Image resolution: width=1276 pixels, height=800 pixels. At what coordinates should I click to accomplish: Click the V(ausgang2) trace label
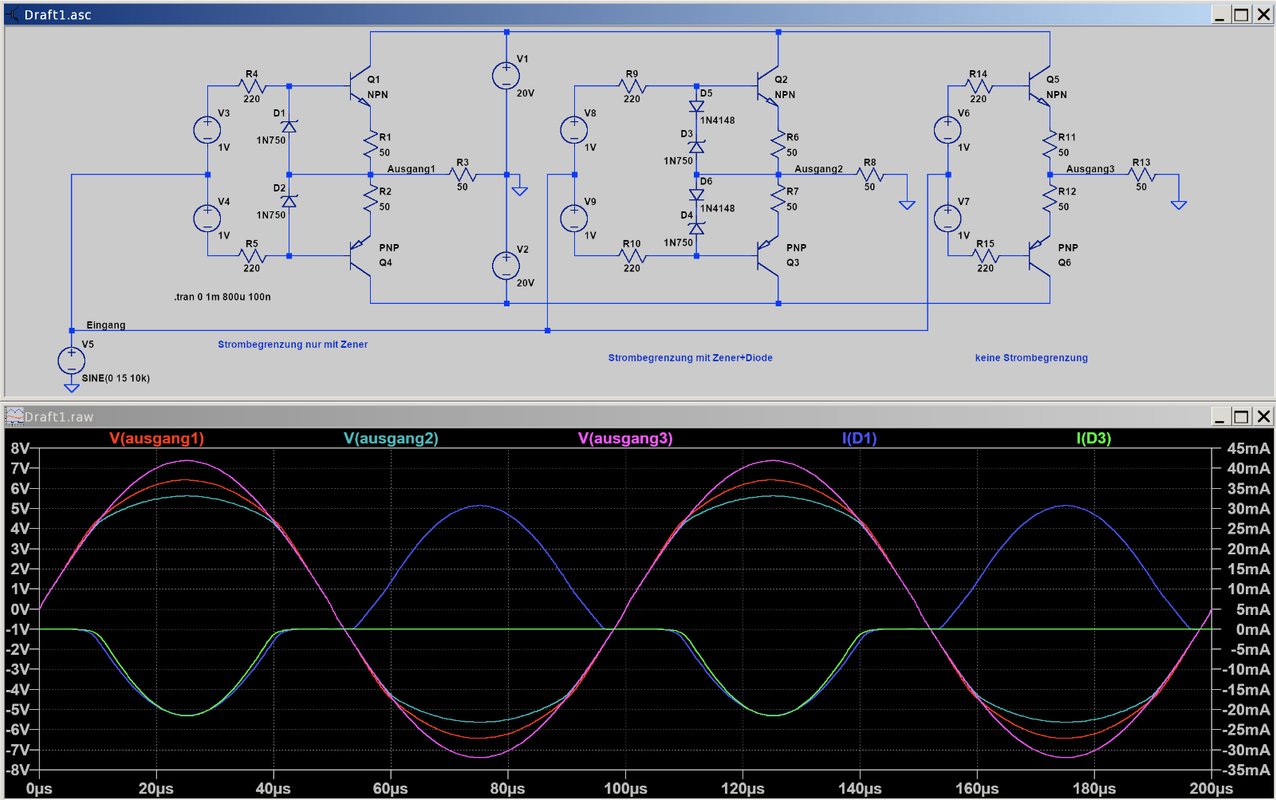[x=391, y=438]
